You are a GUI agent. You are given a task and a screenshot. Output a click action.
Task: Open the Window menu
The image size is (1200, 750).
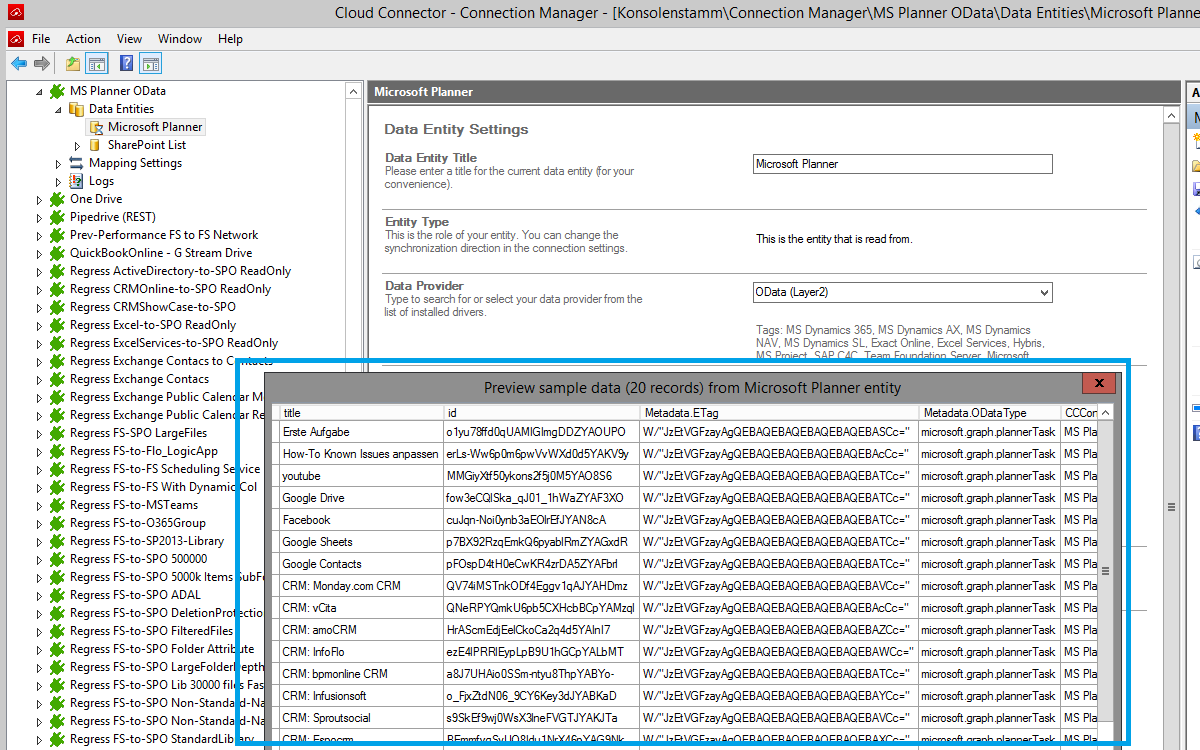(180, 39)
